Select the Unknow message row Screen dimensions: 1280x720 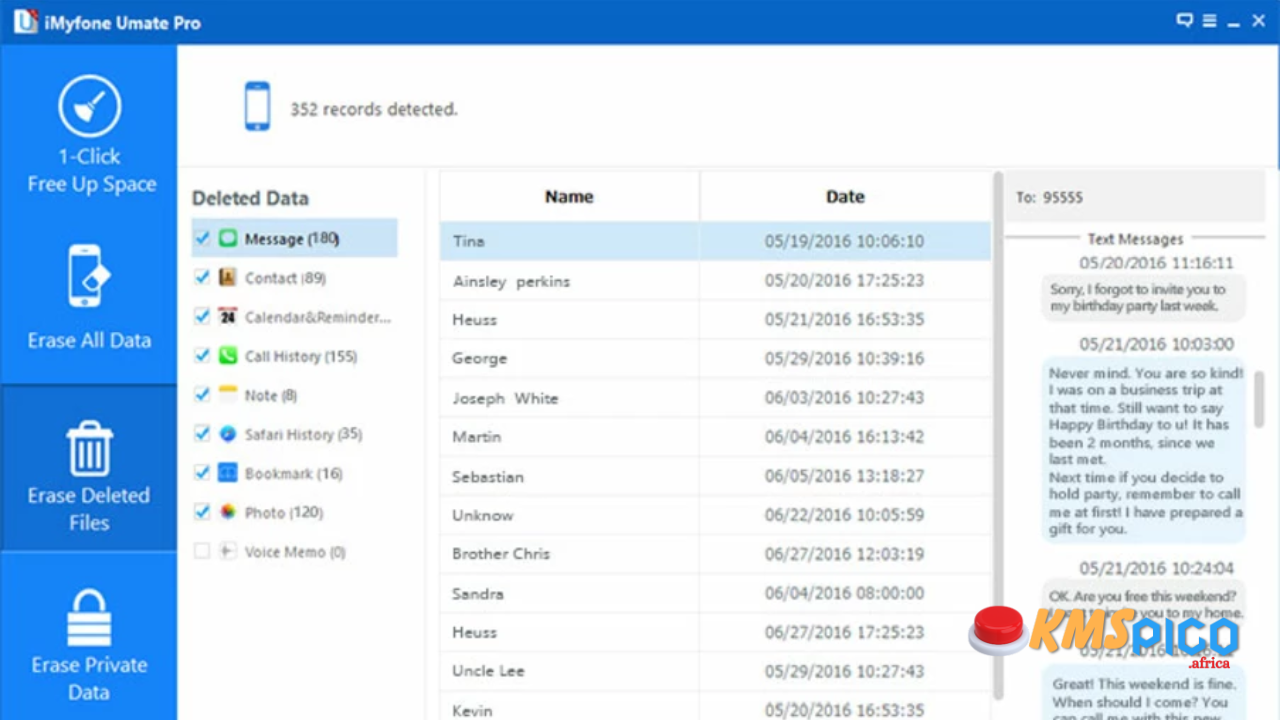[x=715, y=515]
